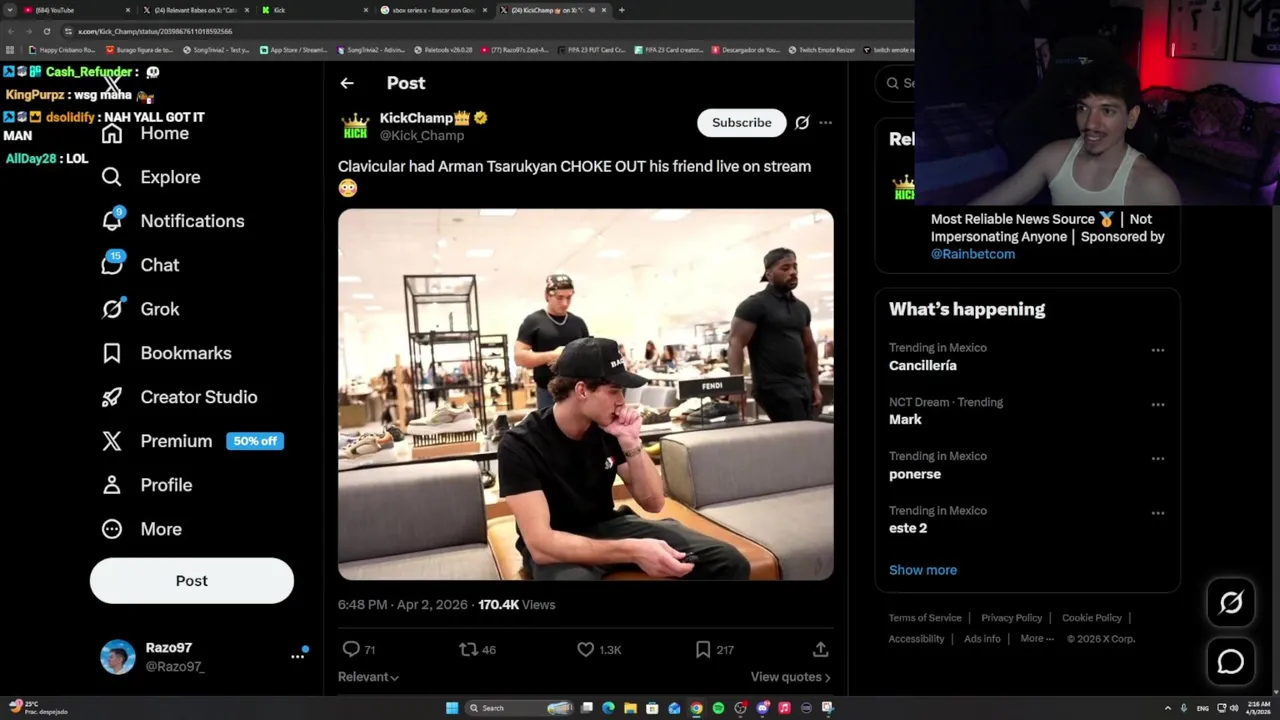The height and width of the screenshot is (720, 1280).
Task: Open the Cancillería trending topic
Action: (923, 366)
